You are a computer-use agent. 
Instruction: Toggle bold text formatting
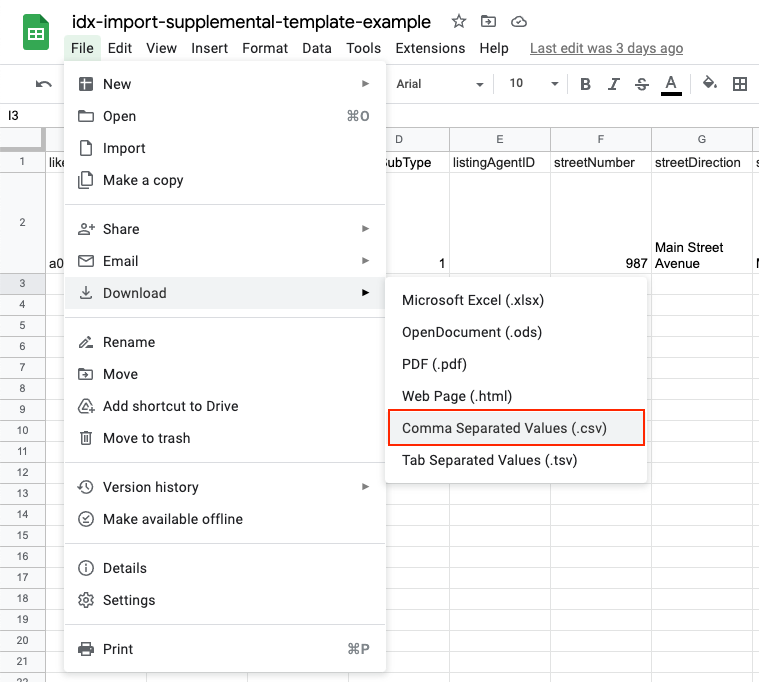click(586, 84)
